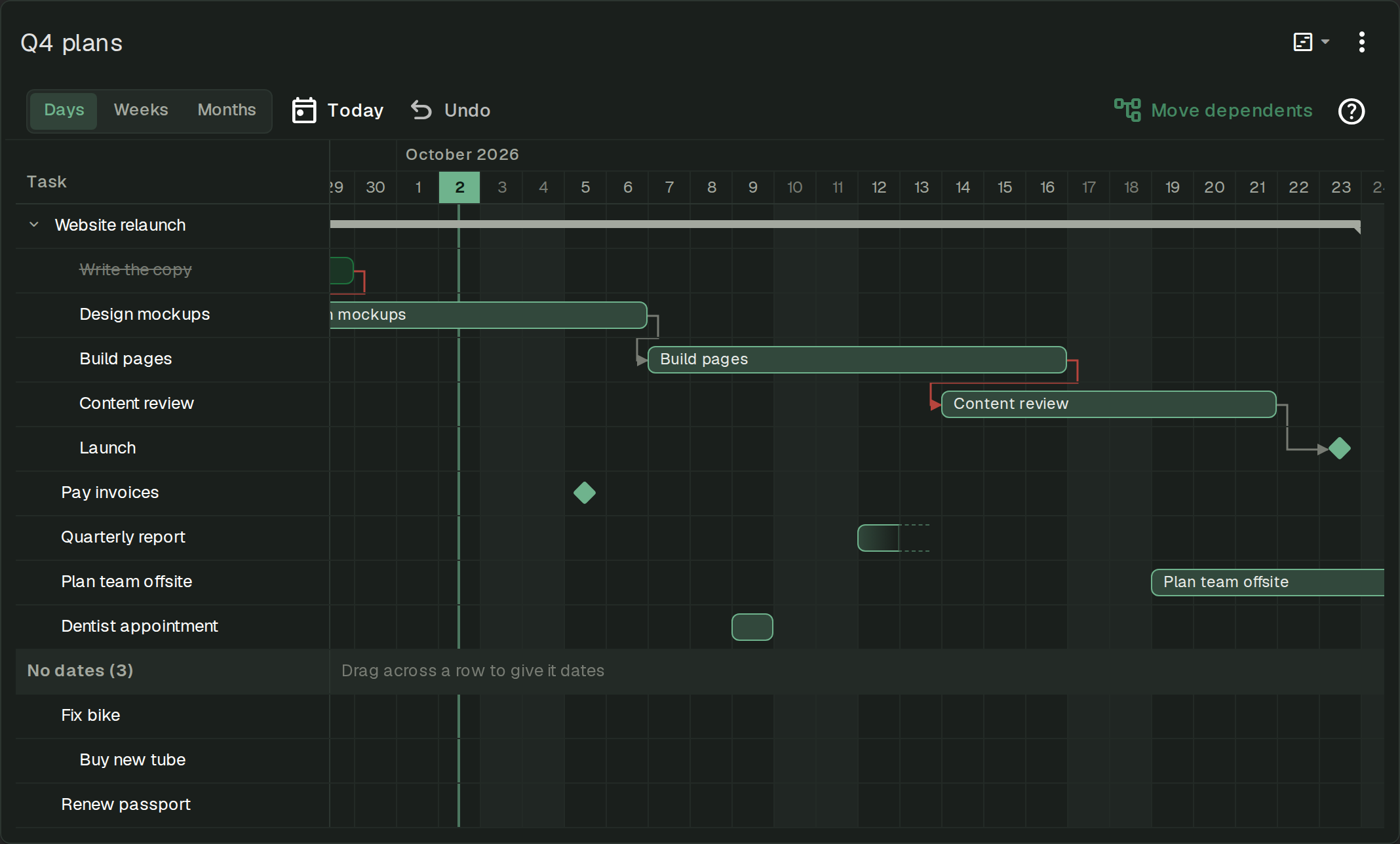Click the Undo button label
Screen dimensions: 1400x844
pos(467,110)
